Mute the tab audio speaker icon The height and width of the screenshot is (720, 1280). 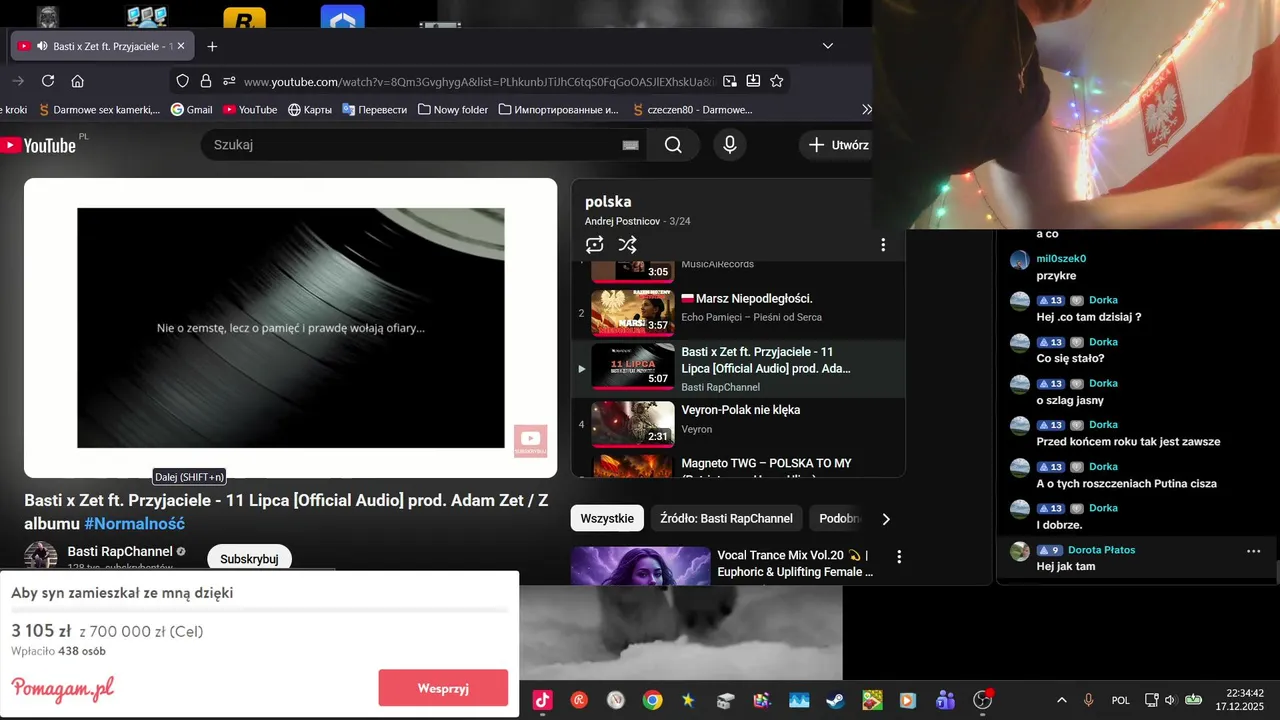click(42, 46)
